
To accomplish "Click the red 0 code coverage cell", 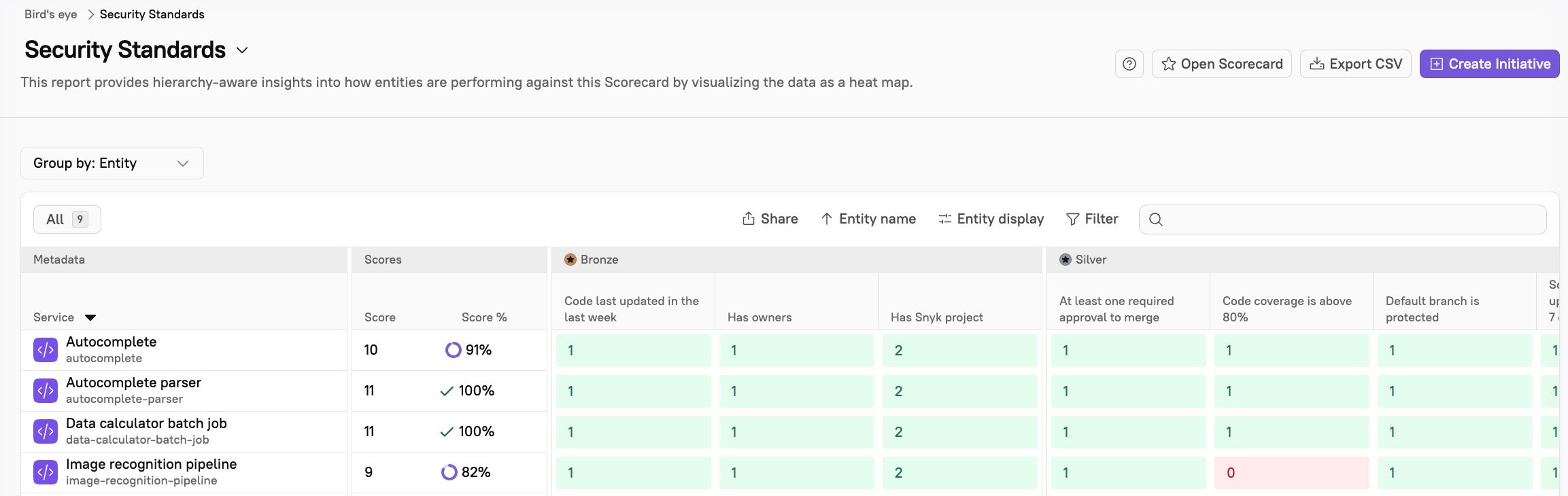I will point(1291,473).
